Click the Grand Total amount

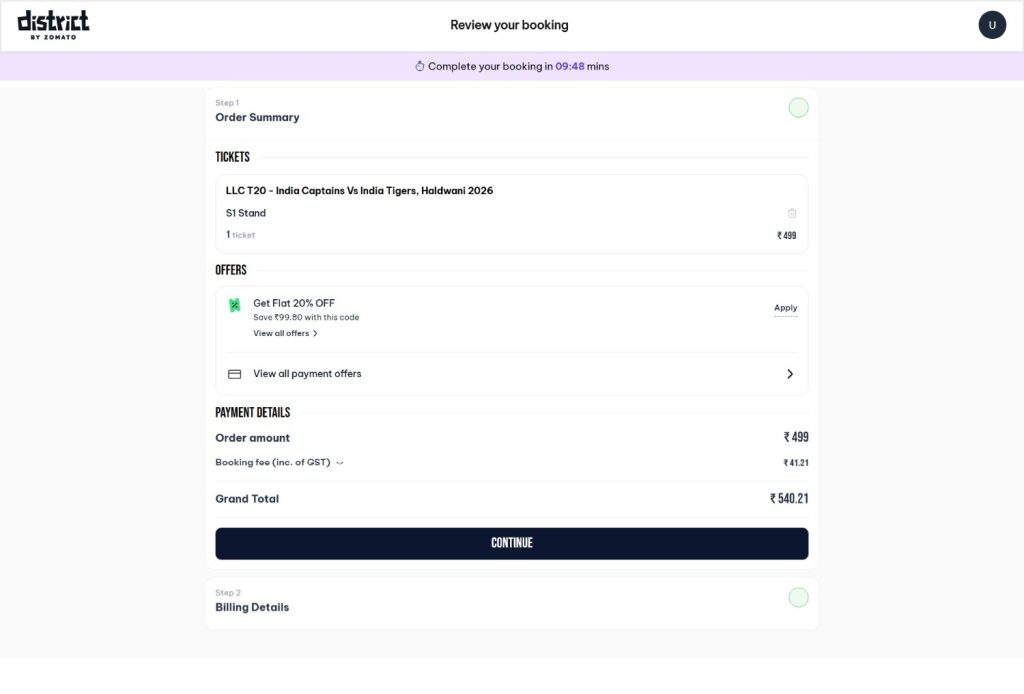pos(789,498)
